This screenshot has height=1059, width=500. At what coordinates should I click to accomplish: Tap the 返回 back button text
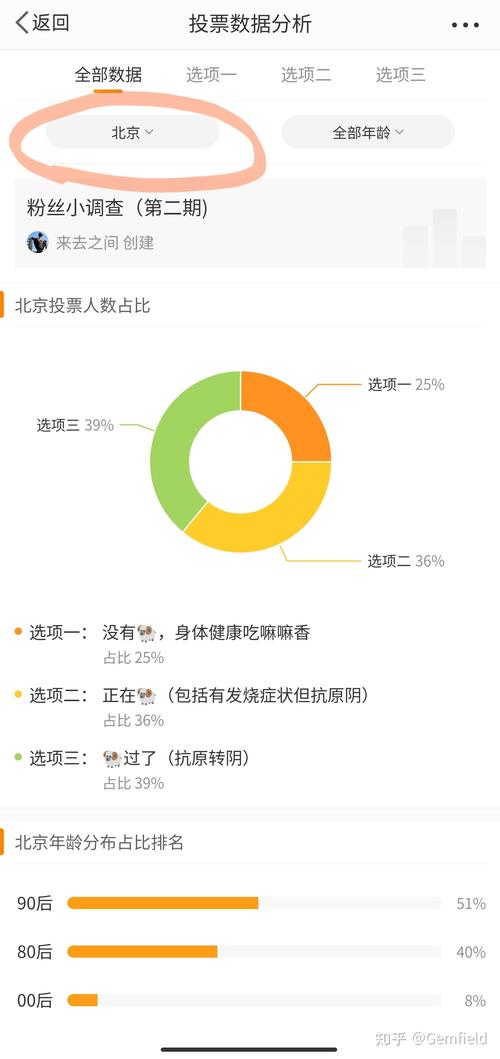click(51, 23)
